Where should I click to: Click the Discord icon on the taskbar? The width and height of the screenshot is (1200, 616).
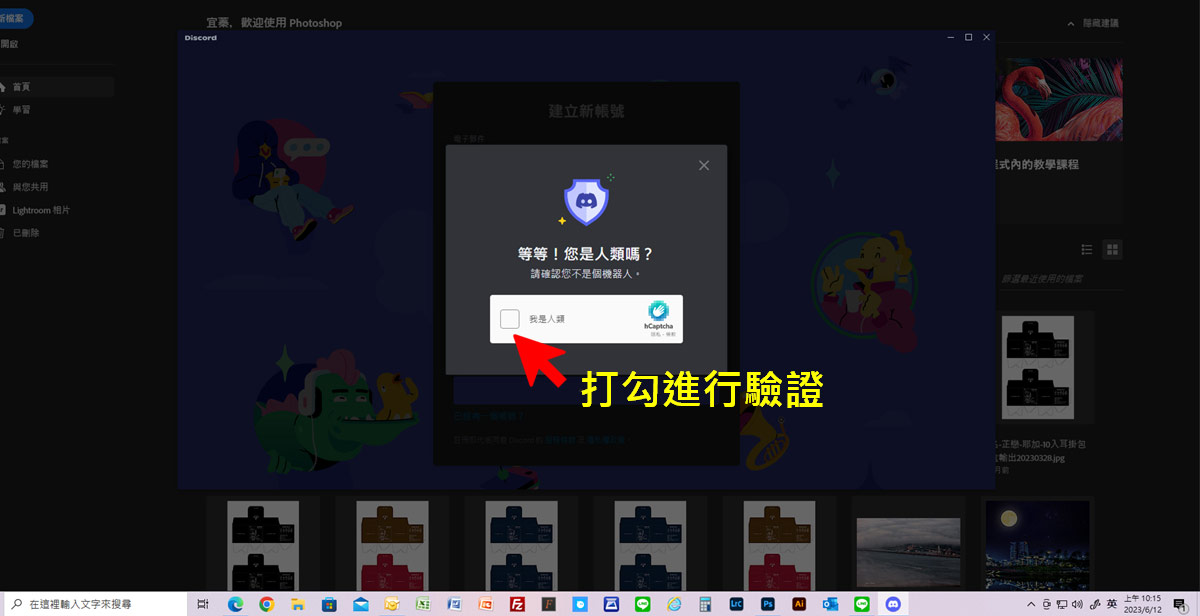click(893, 604)
